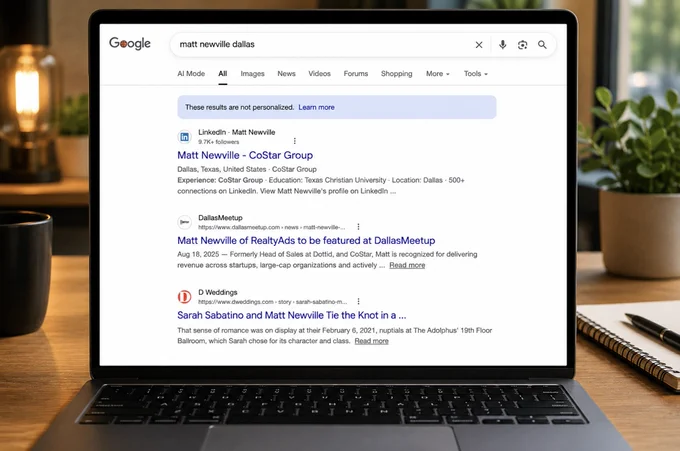Click the dallasmeetup.com URL breadcrumb

271,227
